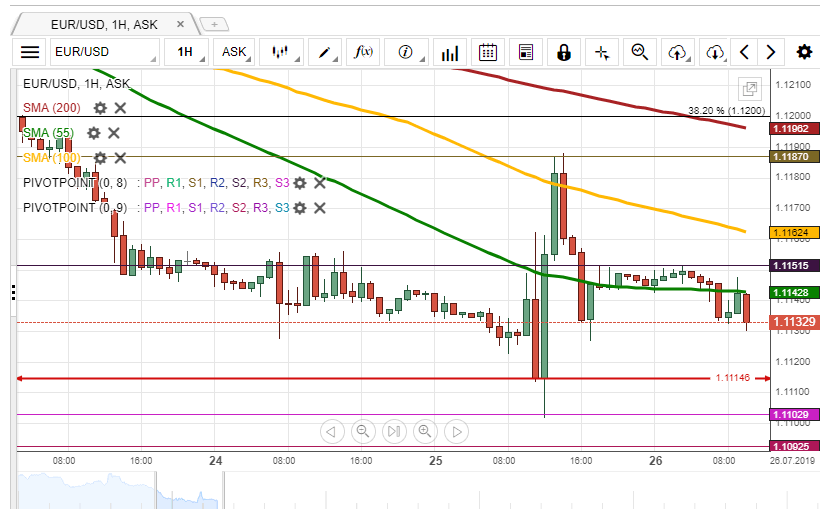
Task: Click the SMA (200) indicator label
Action: pos(52,108)
